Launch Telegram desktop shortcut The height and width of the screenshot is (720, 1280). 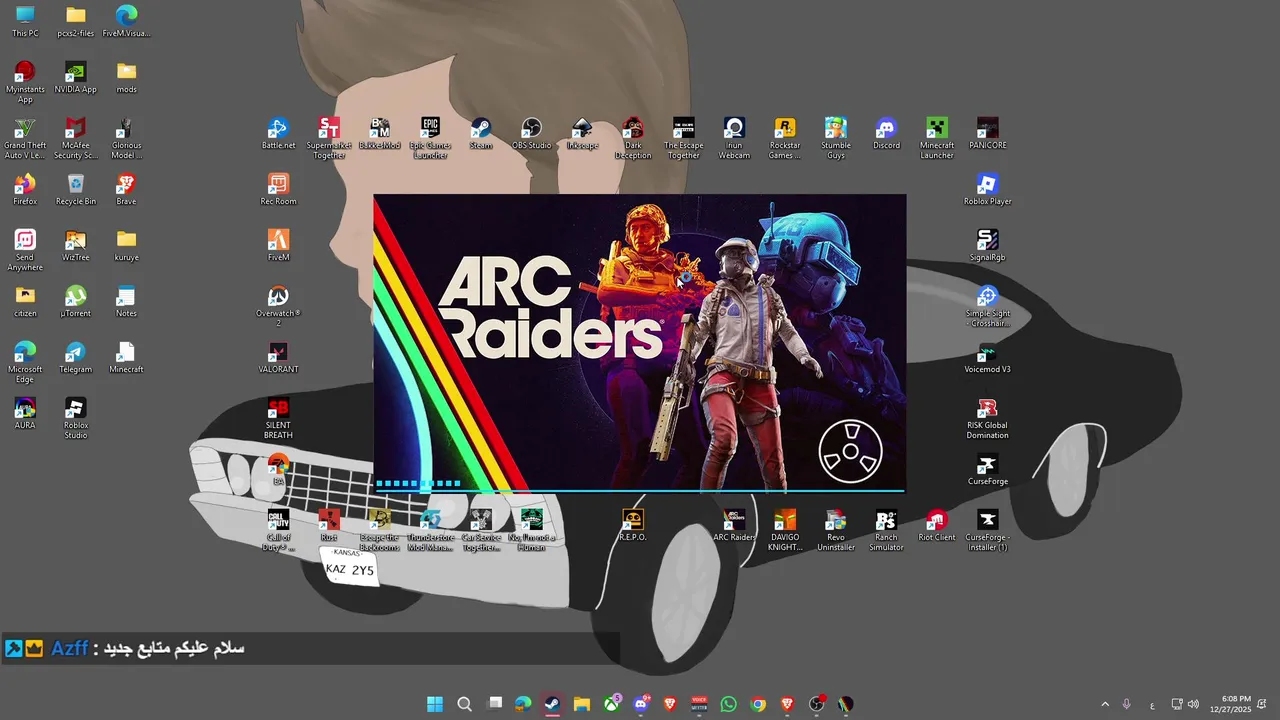point(76,358)
